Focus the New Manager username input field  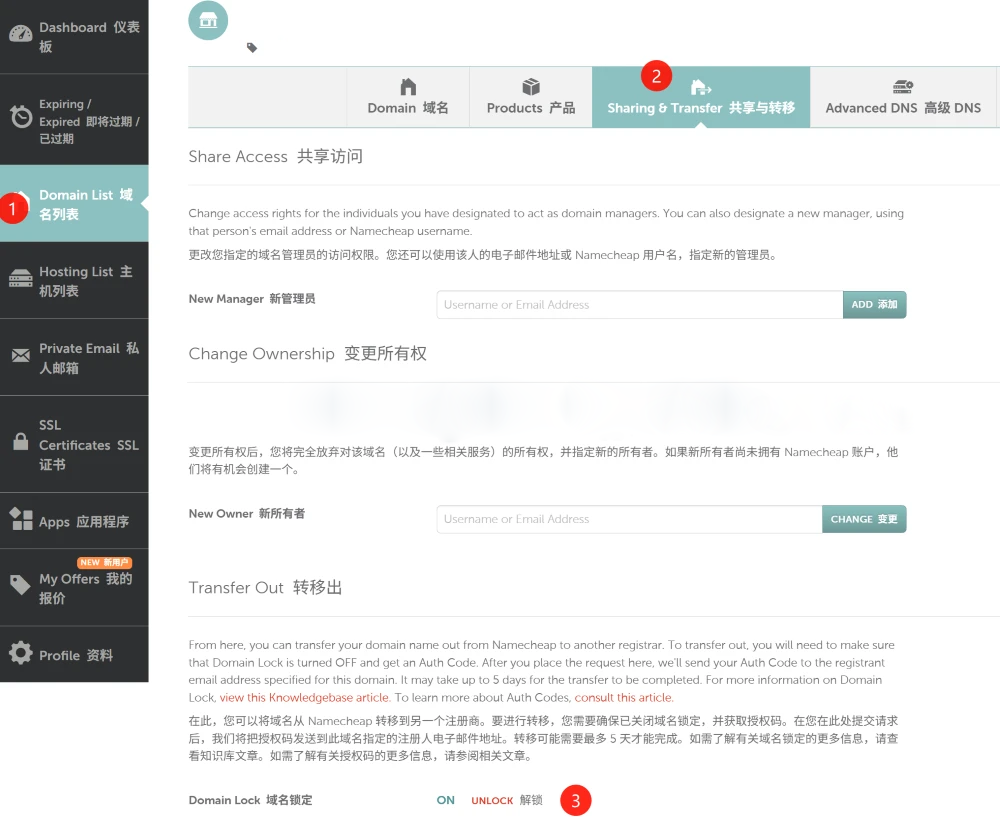tap(639, 305)
